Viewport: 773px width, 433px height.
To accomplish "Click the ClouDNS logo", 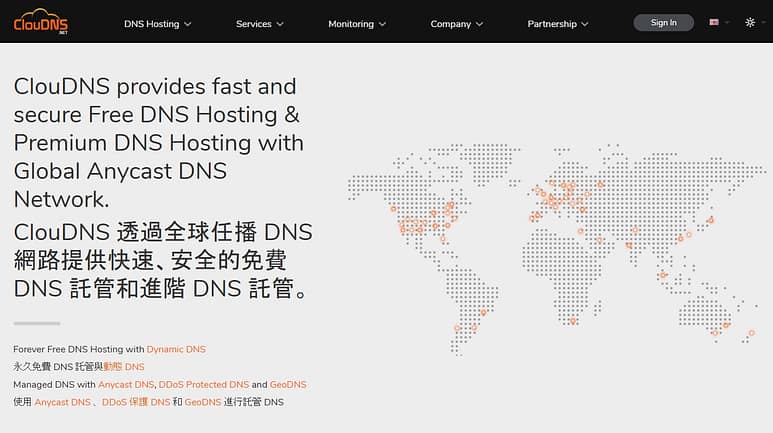I will point(41,21).
